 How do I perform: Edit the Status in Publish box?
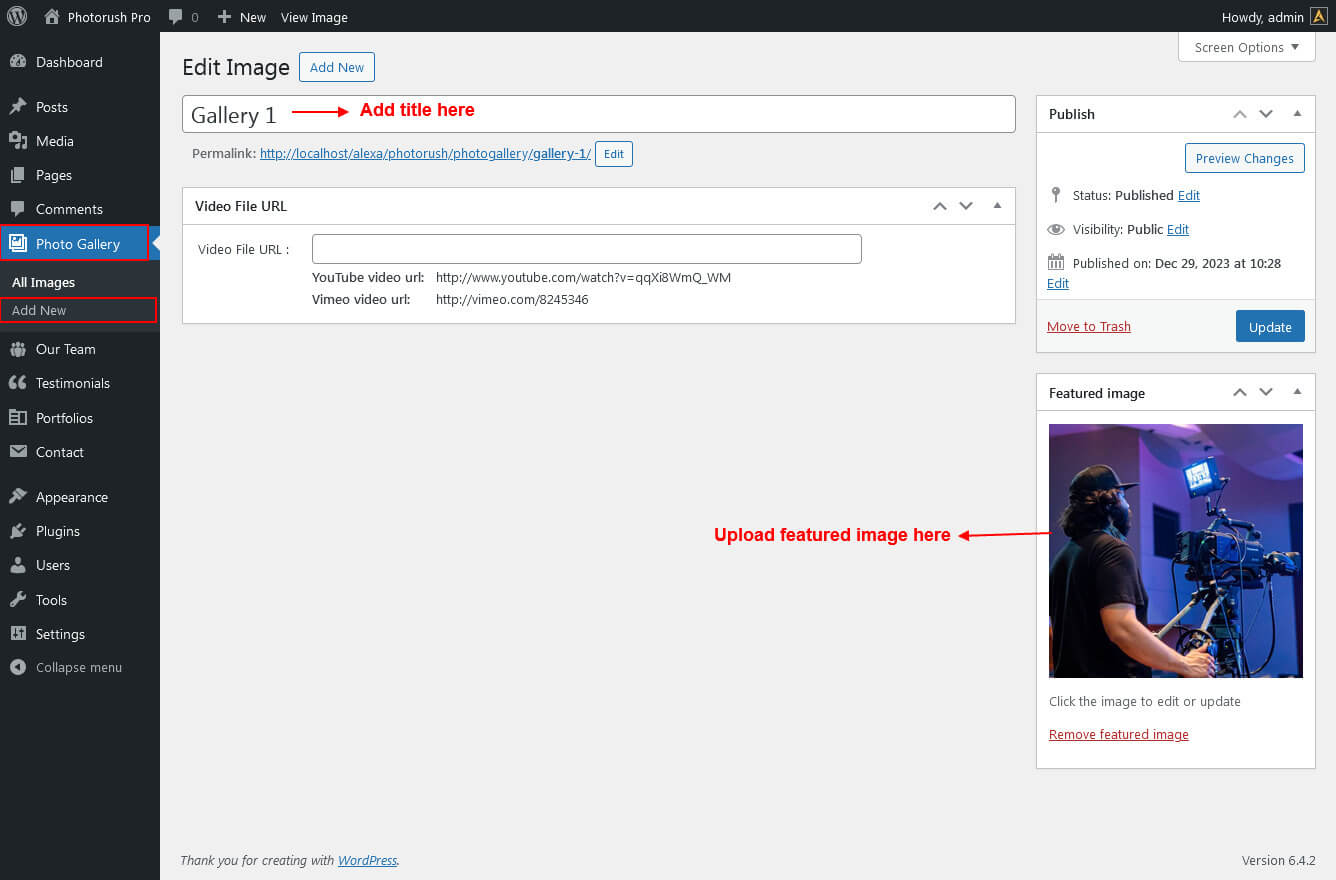[x=1189, y=195]
